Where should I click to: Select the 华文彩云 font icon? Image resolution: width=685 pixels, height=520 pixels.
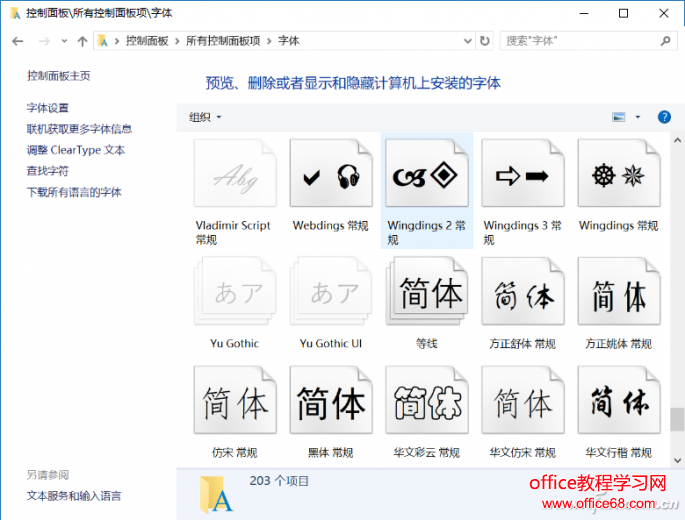click(427, 400)
